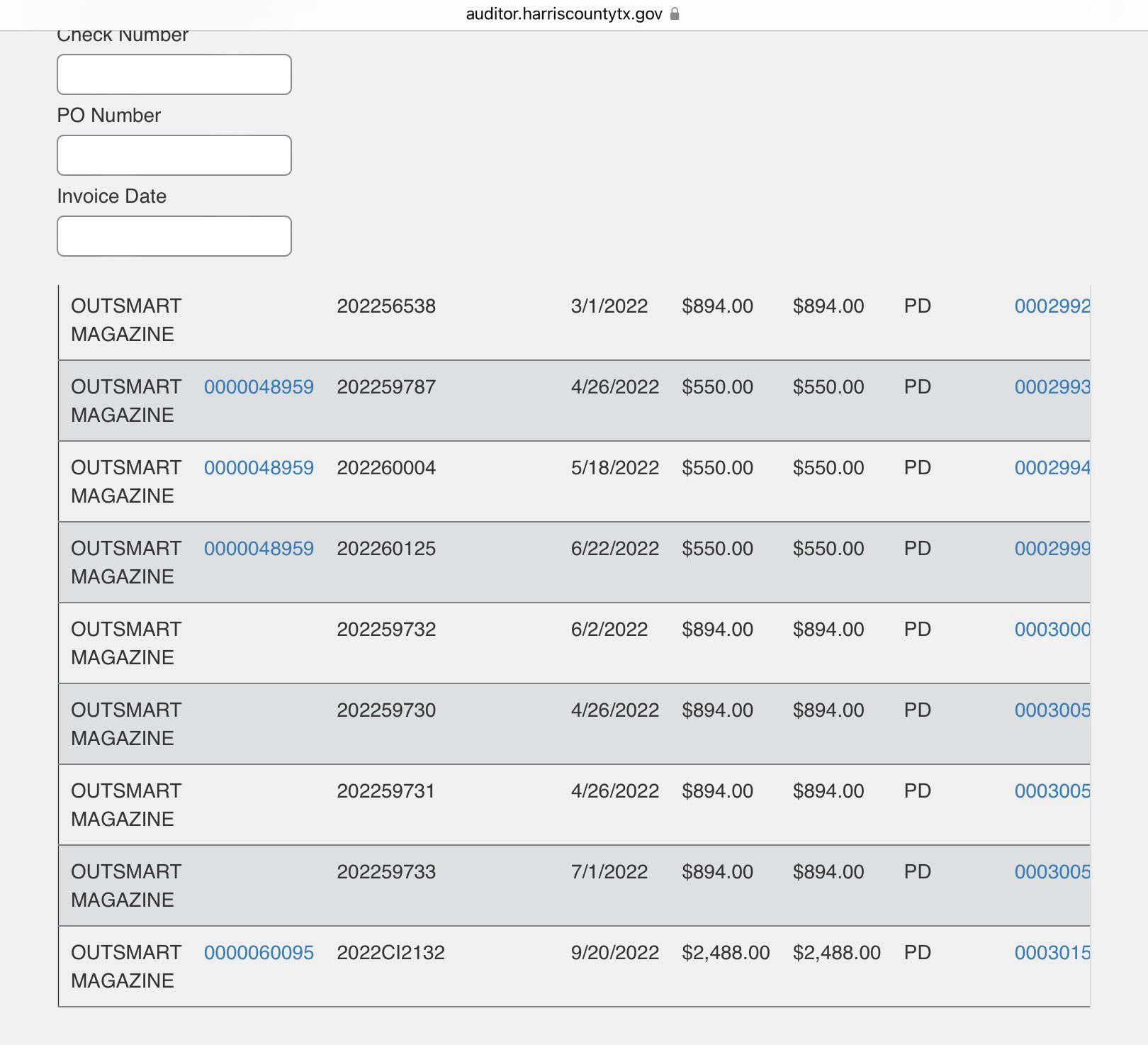Tap the auditor.harriscountytx.gov address text
This screenshot has width=1148, height=1045.
[564, 14]
